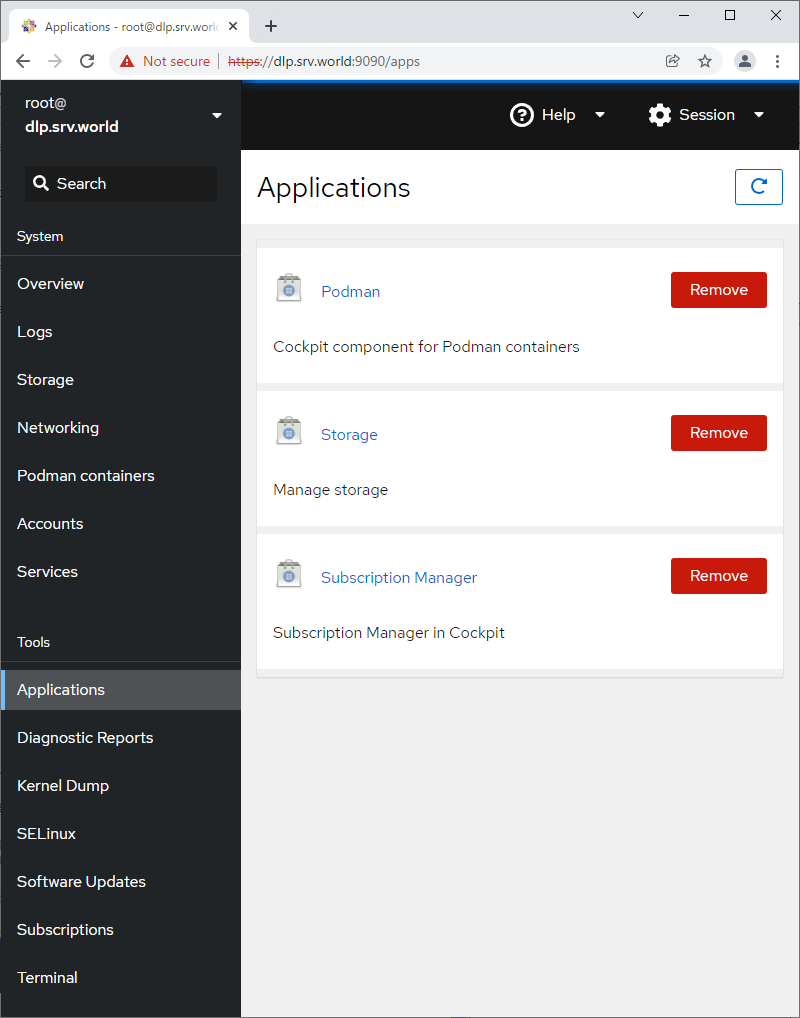Open the Storage application link

(349, 435)
